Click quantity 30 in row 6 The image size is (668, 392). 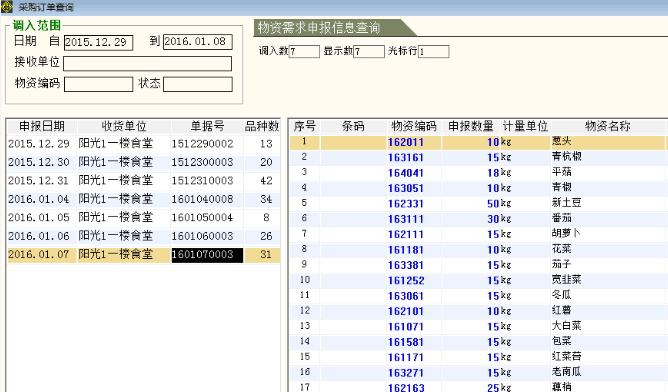point(493,219)
